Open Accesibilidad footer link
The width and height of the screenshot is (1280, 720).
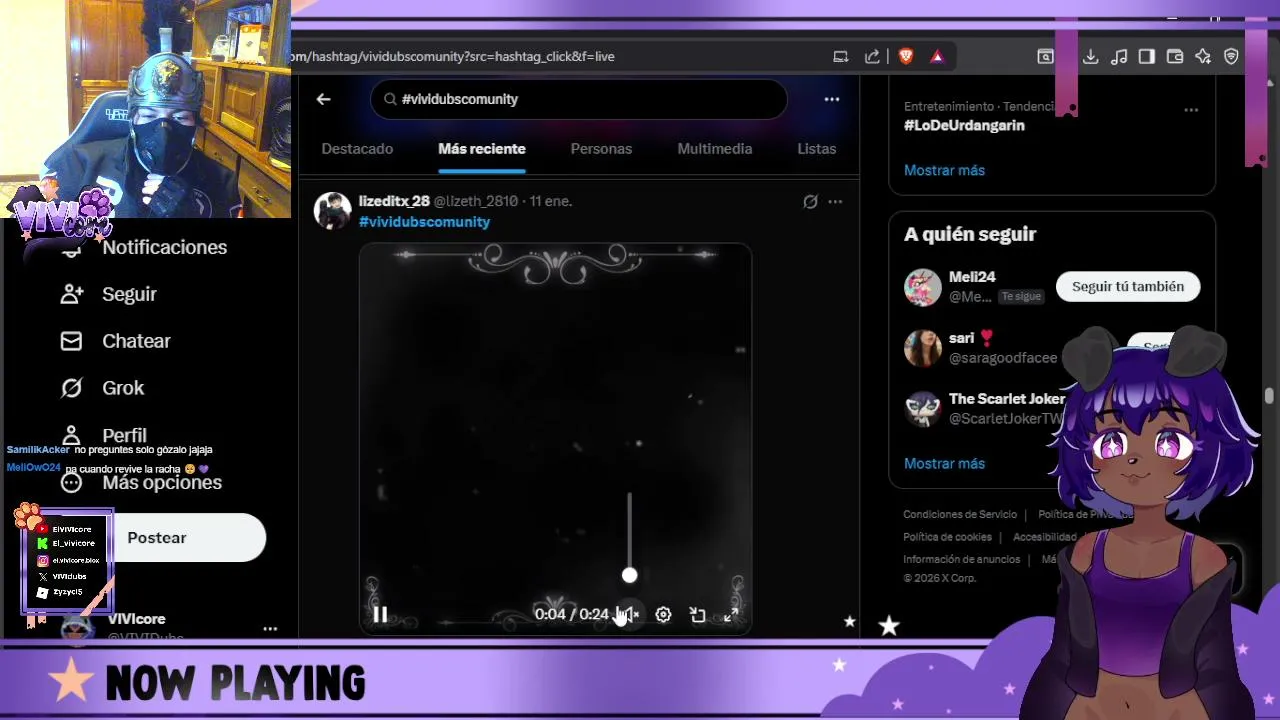tap(1045, 537)
